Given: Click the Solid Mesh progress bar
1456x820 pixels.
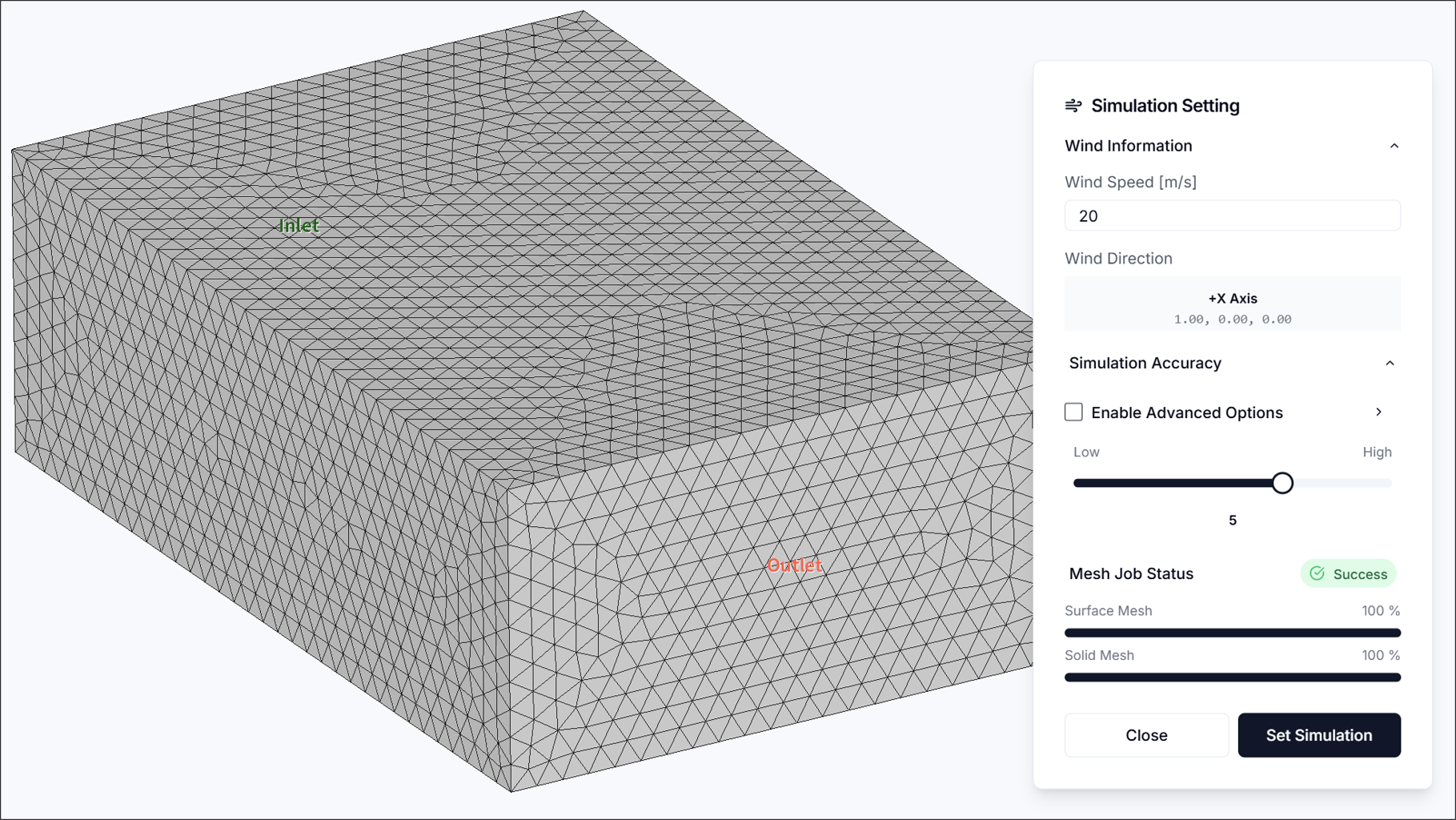Looking at the screenshot, I should pyautogui.click(x=1232, y=677).
